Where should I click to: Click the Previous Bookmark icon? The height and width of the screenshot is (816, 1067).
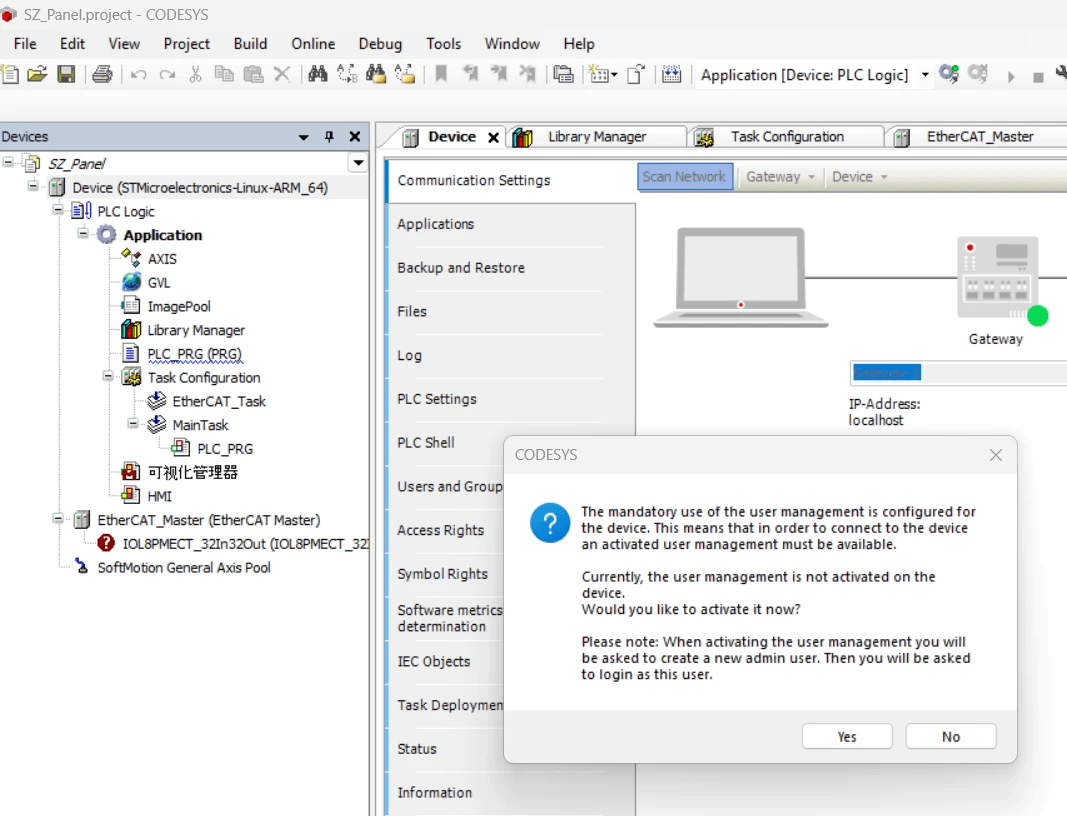470,74
